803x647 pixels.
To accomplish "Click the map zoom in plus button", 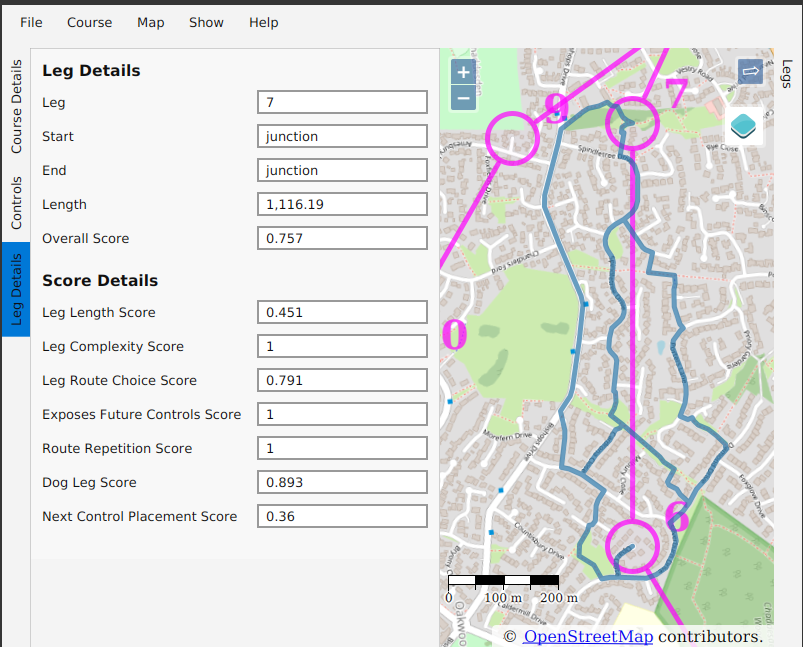I will [462, 73].
